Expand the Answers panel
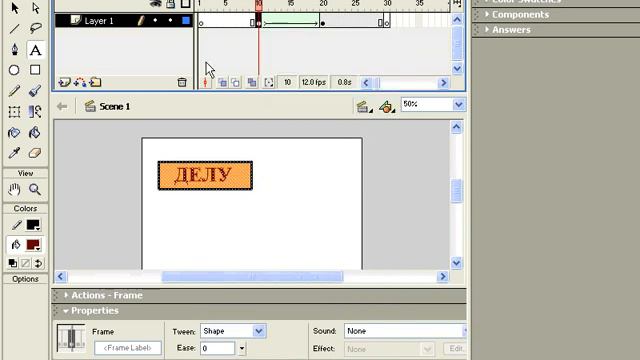 coord(487,29)
